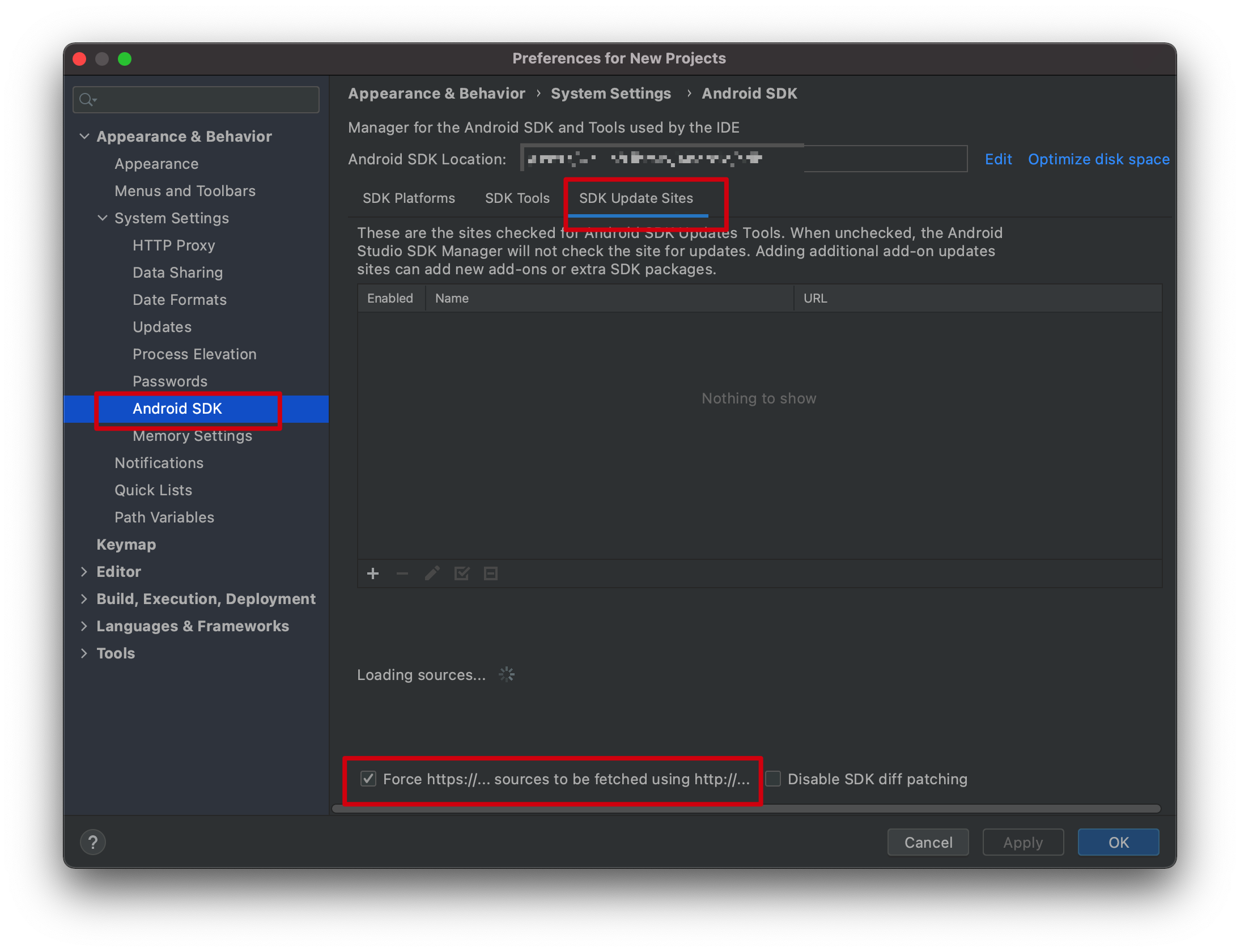The image size is (1240, 952).
Task: Click the Edit selected site icon
Action: 433,573
